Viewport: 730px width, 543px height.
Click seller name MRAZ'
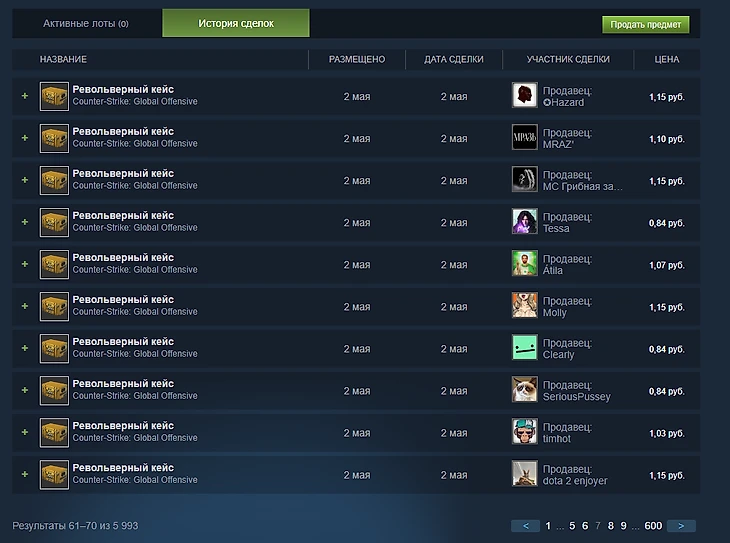click(558, 144)
